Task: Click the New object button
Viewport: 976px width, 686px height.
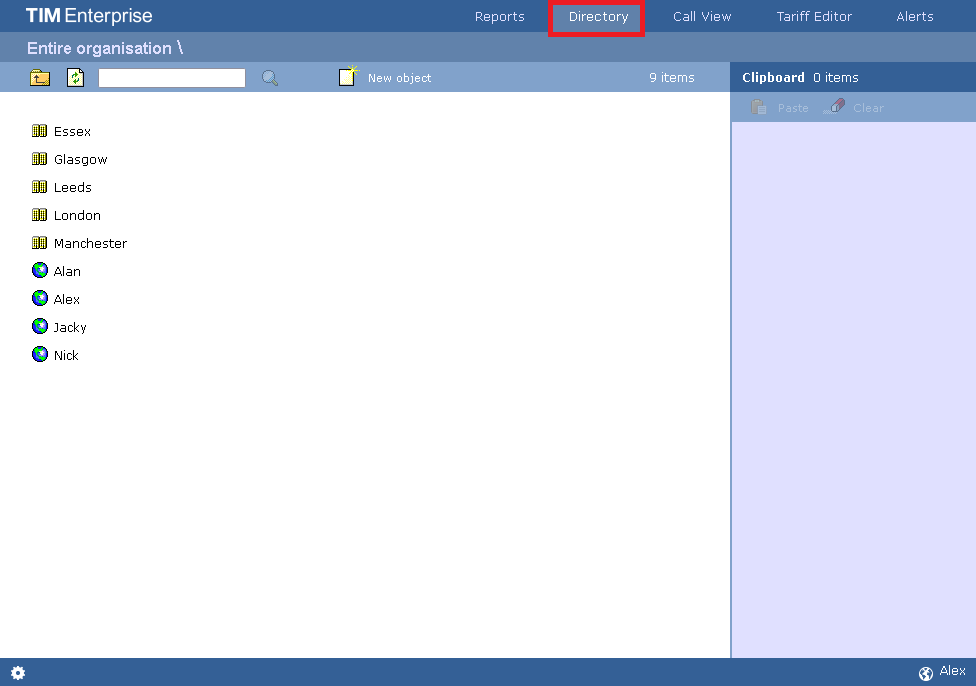Action: [398, 77]
